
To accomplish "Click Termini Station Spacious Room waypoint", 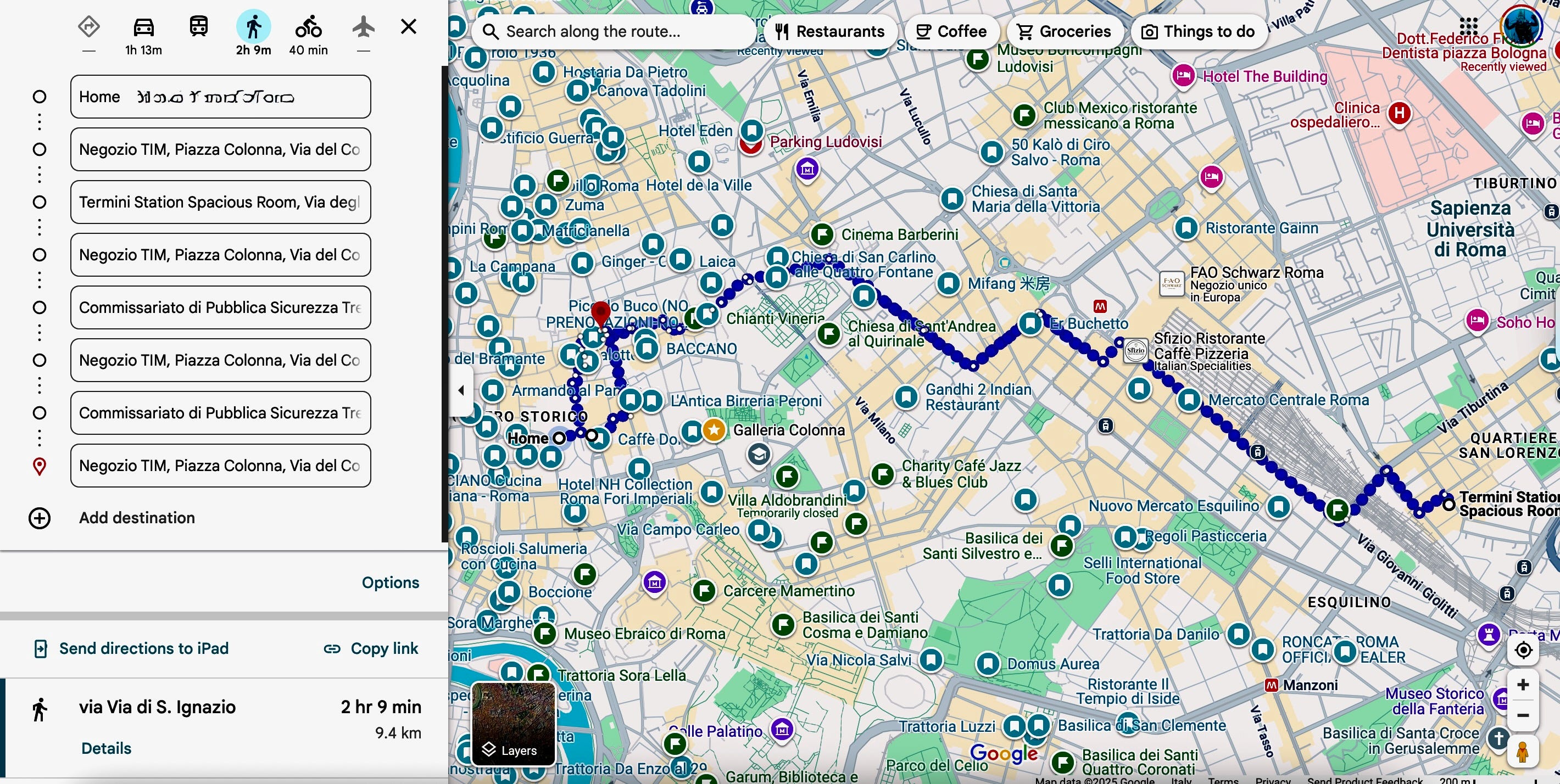I will coord(1448,505).
